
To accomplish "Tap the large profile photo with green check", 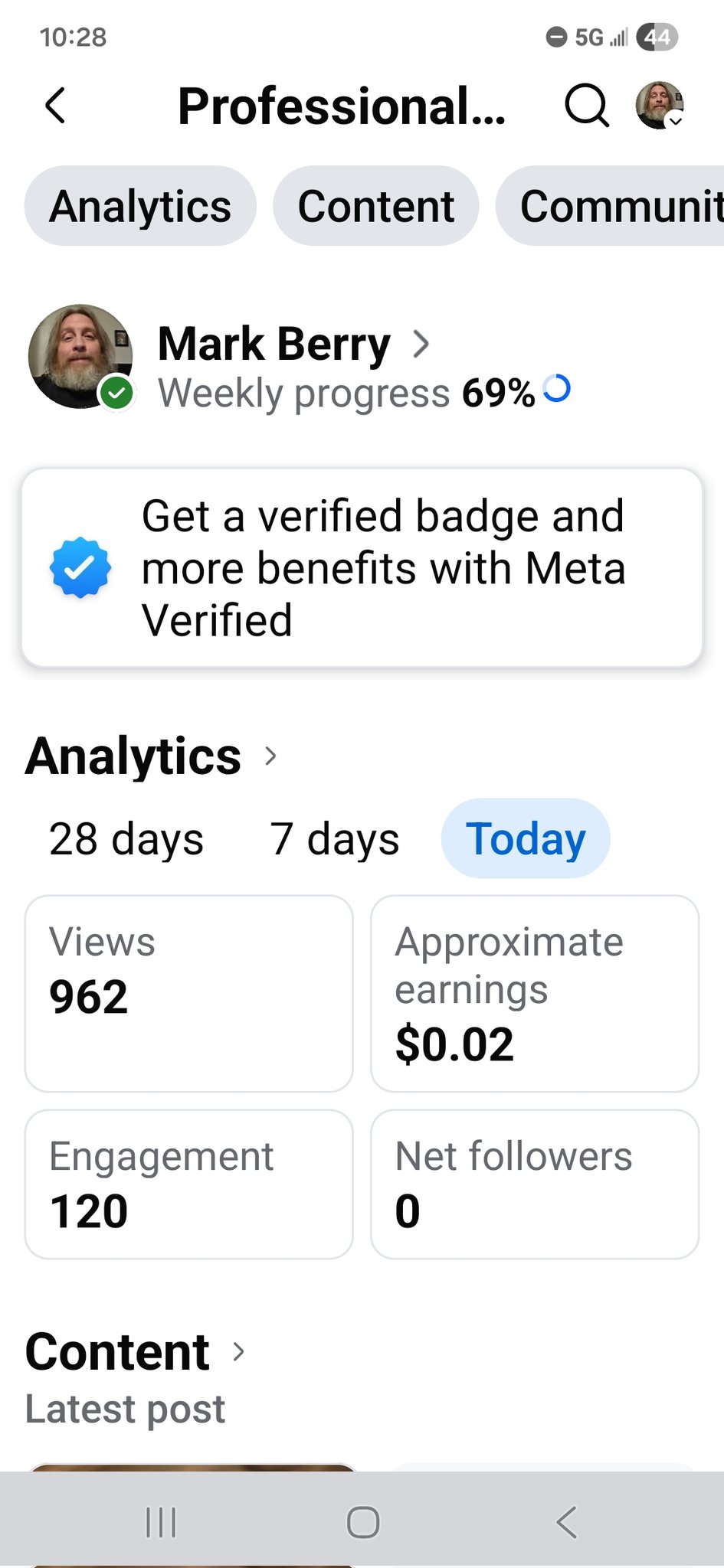I will coord(80,357).
